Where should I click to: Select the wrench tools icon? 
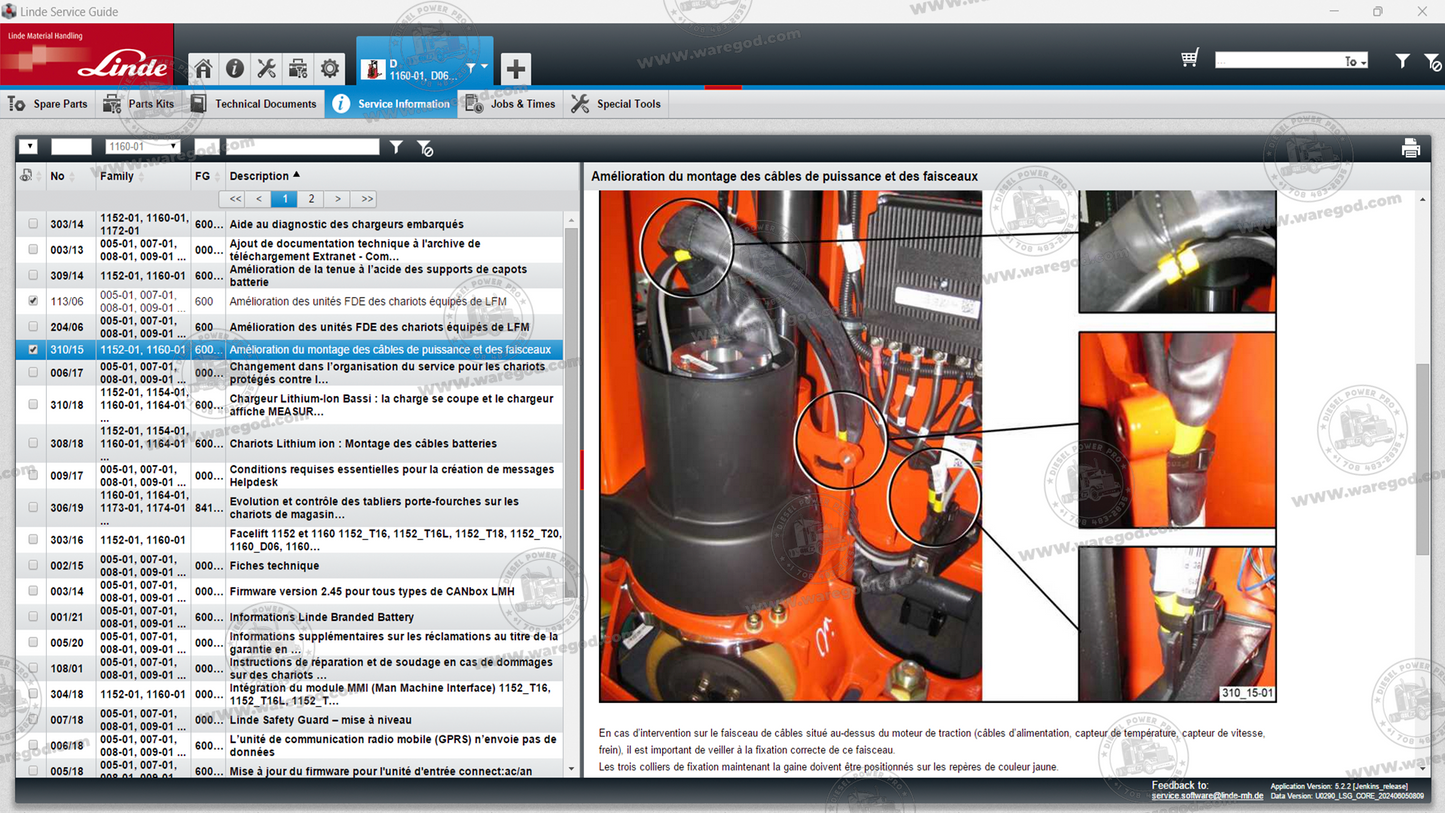click(x=266, y=68)
